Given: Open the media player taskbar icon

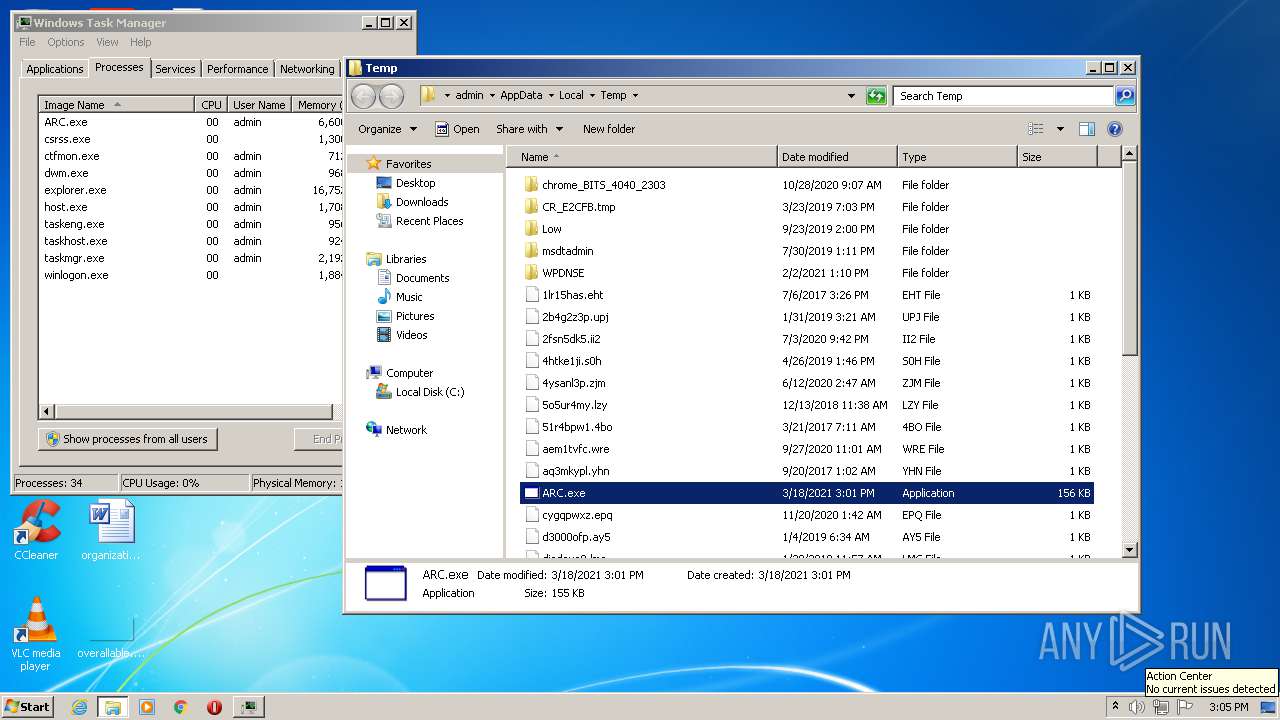Looking at the screenshot, I should pyautogui.click(x=147, y=707).
